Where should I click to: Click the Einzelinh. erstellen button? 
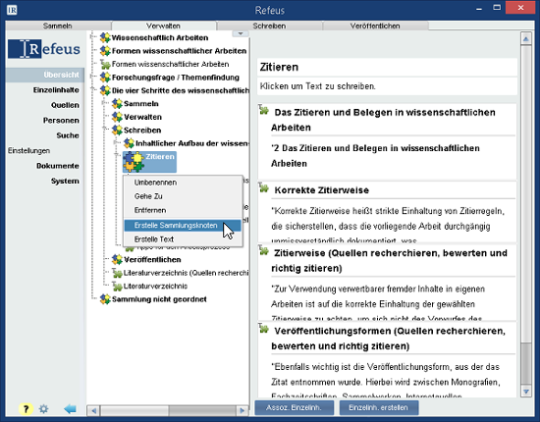(x=378, y=408)
